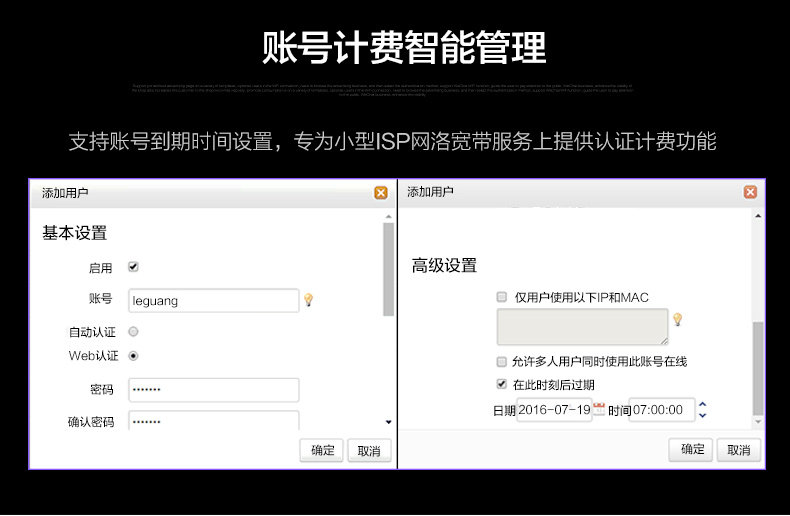Click the account field containing leguang
This screenshot has width=790, height=516.
[x=214, y=301]
